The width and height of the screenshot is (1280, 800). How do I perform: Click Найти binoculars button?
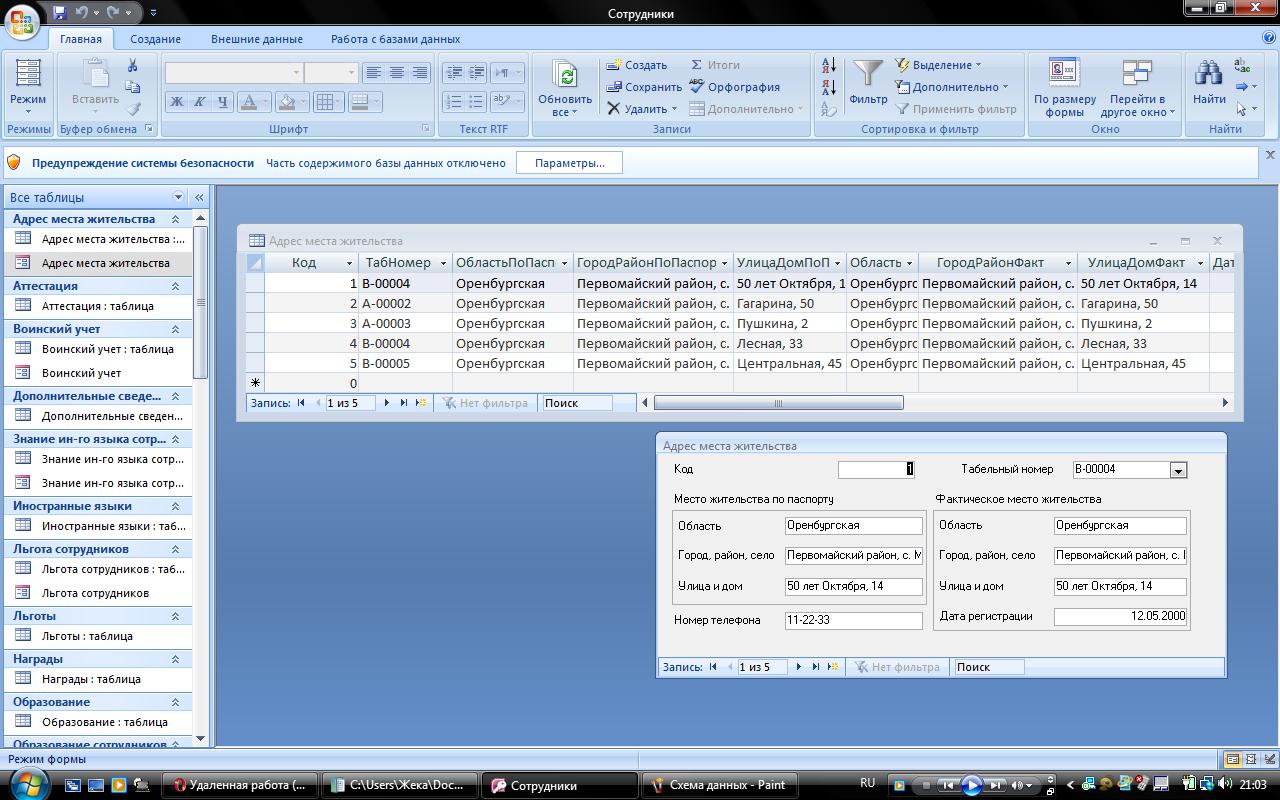[1209, 82]
